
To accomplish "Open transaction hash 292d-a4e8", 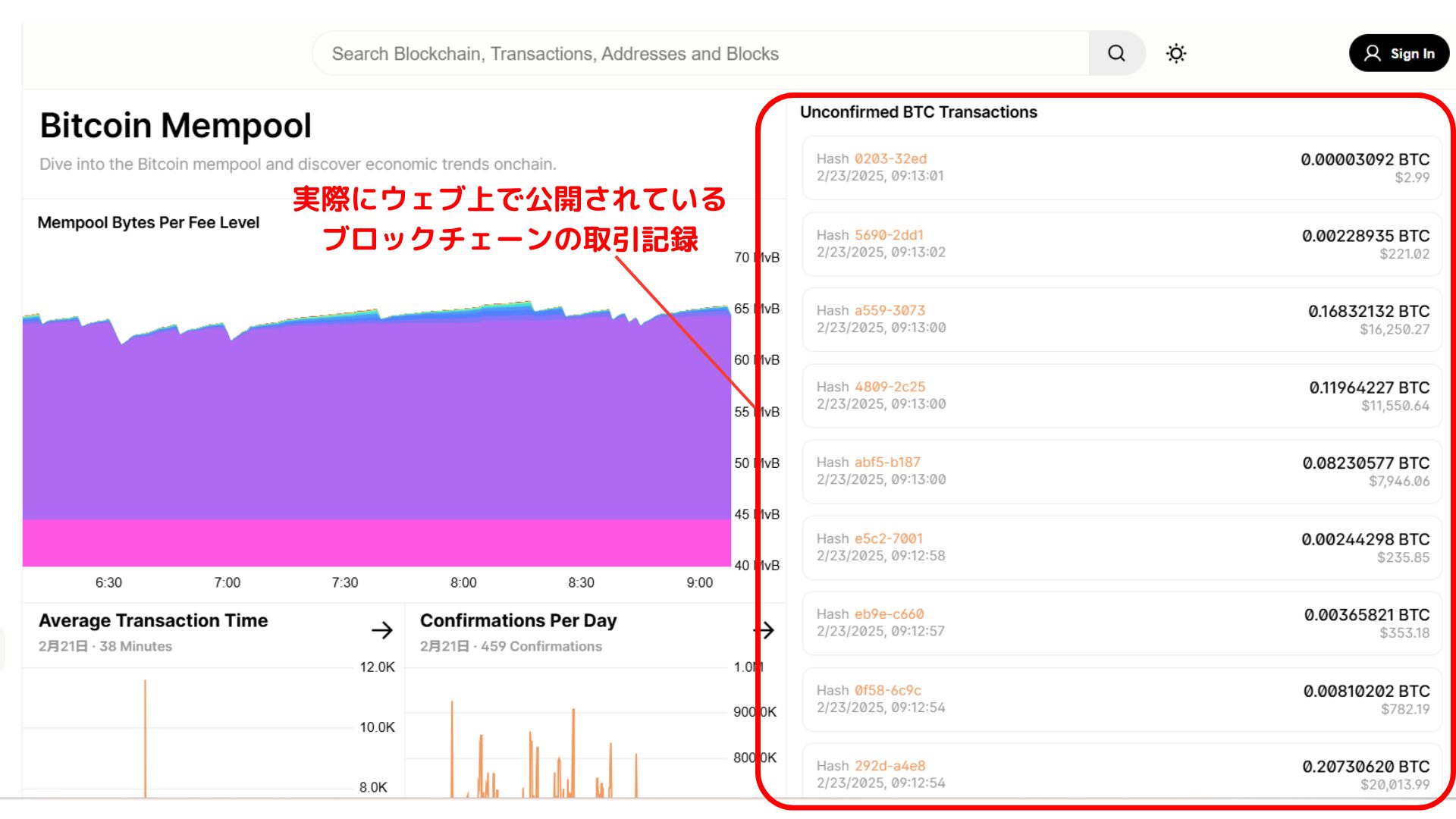I will [890, 766].
